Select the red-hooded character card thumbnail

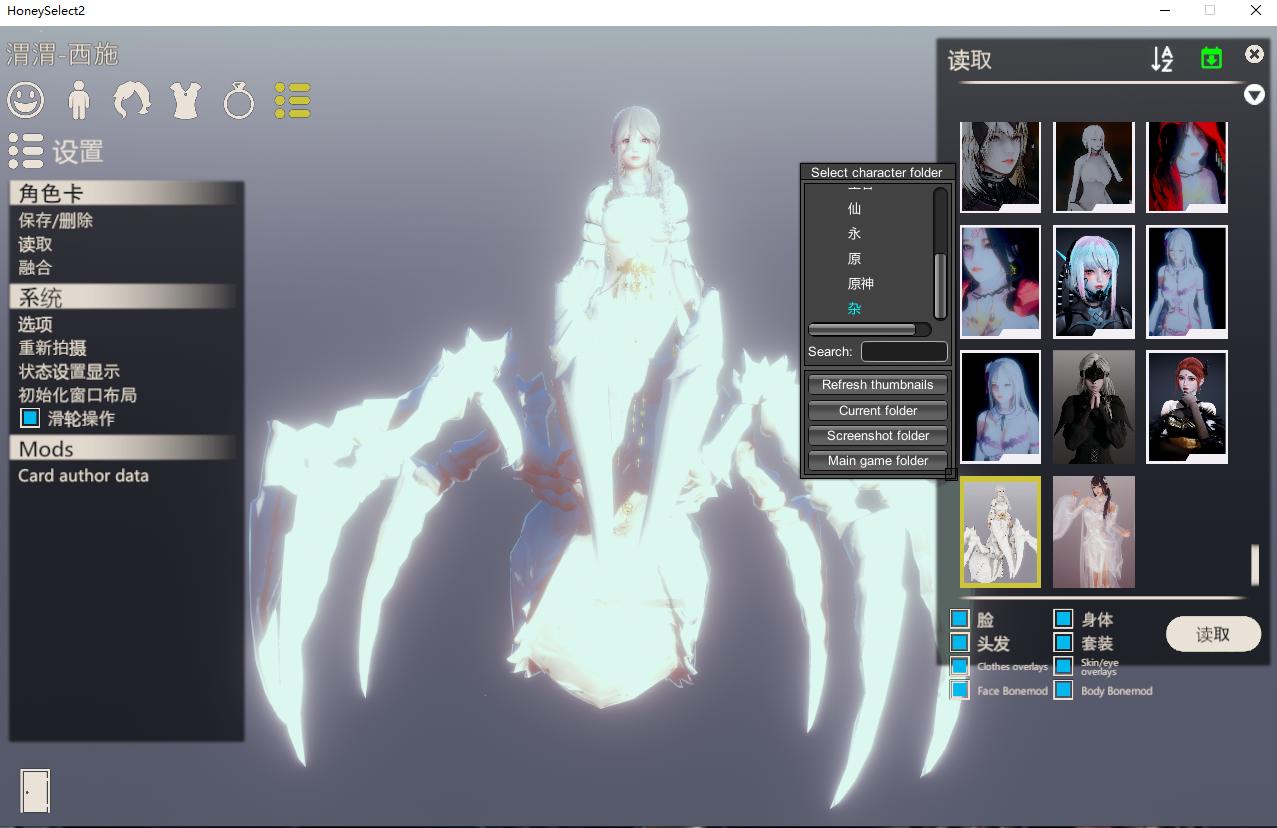tap(1187, 167)
